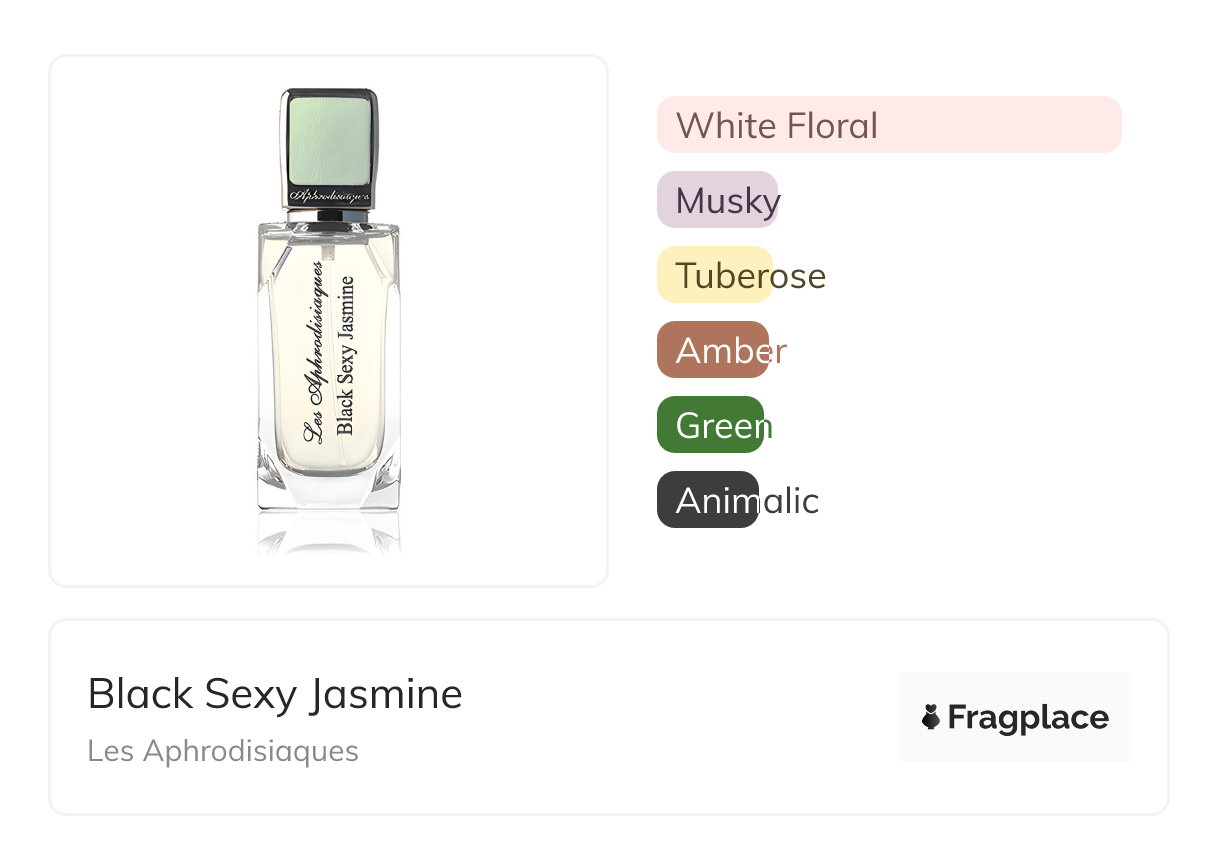
Task: Click the Les Aphrodisiaques brand subtitle
Action: tap(223, 751)
